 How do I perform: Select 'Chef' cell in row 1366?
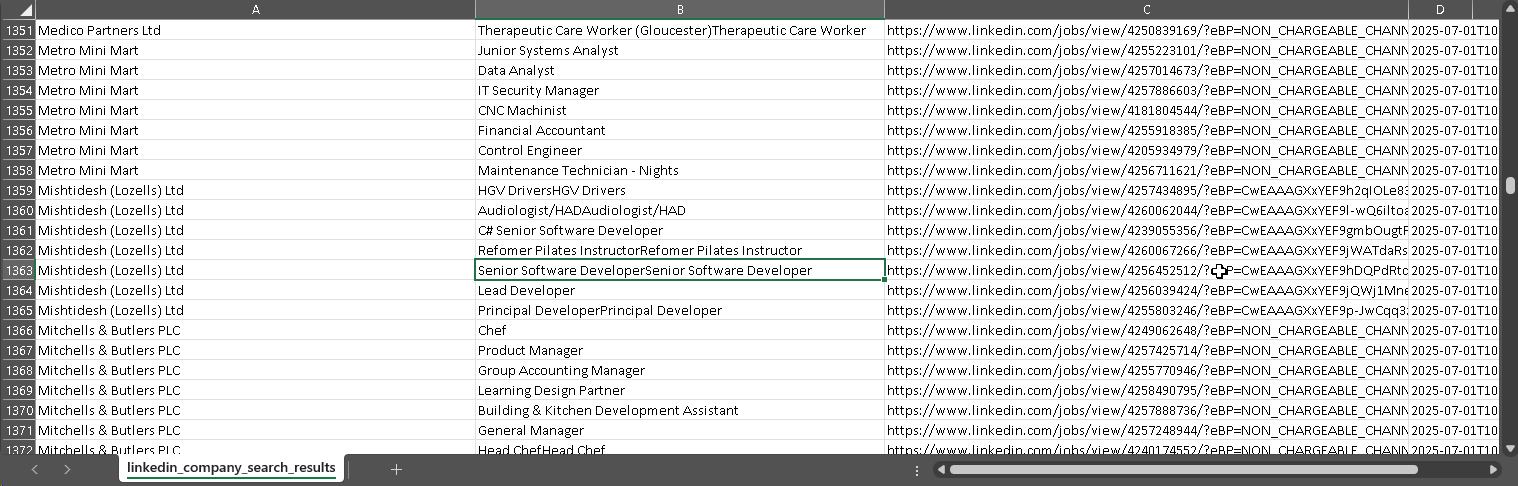coord(680,330)
